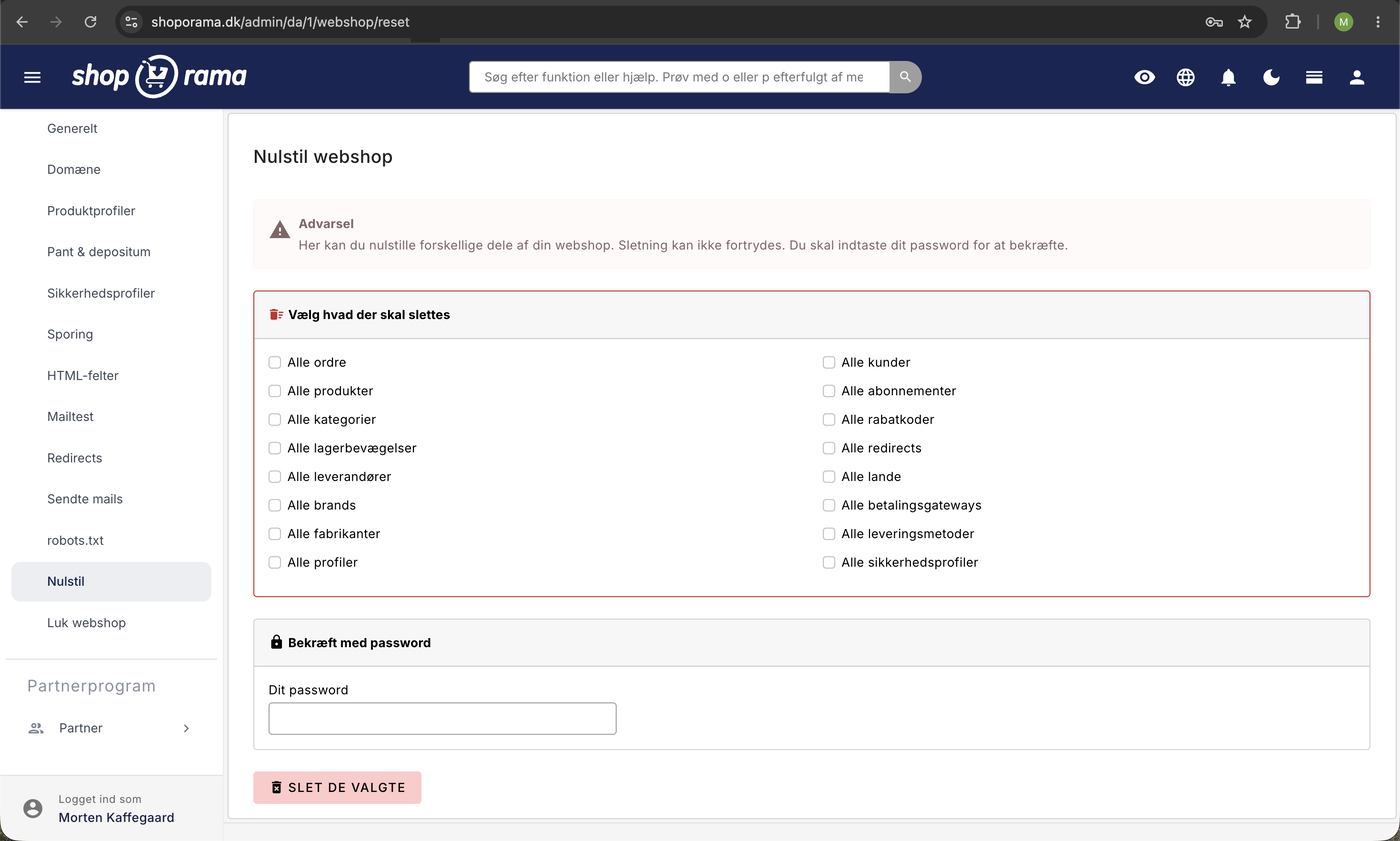1400x841 pixels.
Task: Click the Partner people icon in sidebar
Action: click(36, 728)
